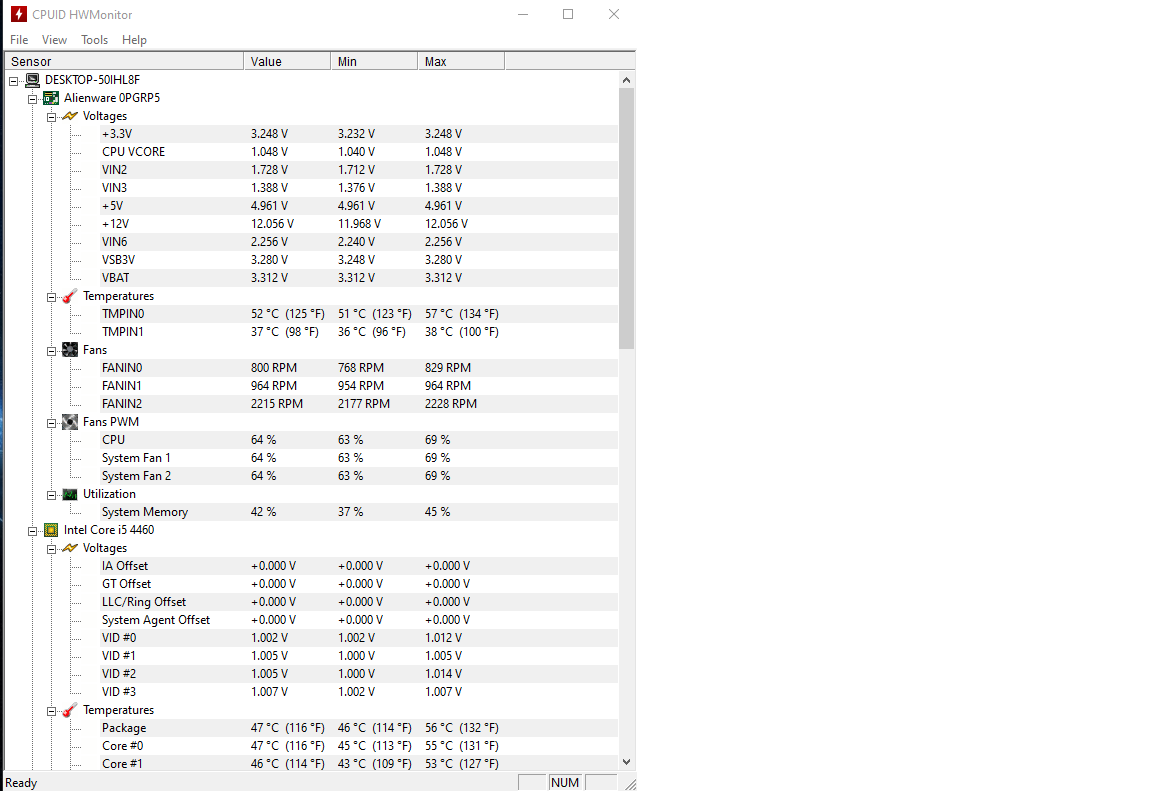The width and height of the screenshot is (1152, 791).
Task: Open the View menu
Action: [x=54, y=40]
